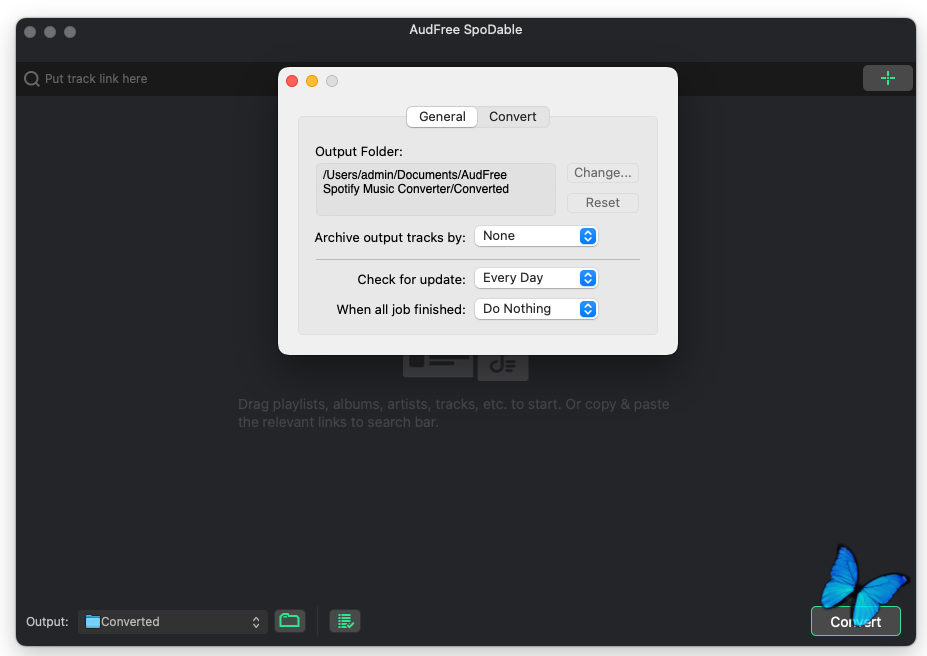Click the Change... output folder button

coord(602,173)
